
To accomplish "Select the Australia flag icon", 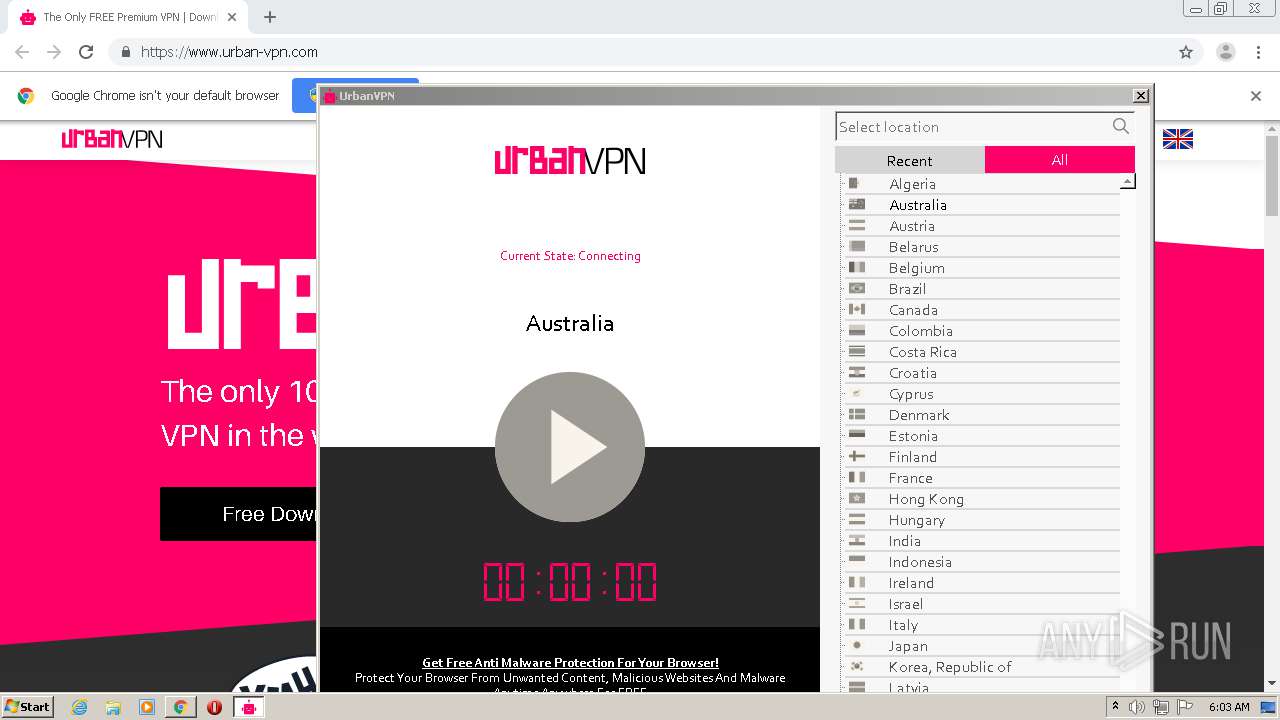I will pos(856,204).
